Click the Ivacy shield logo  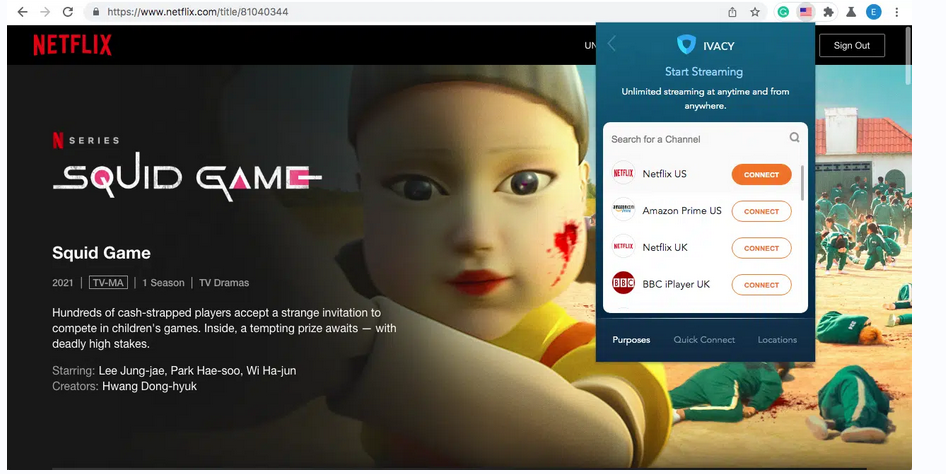pyautogui.click(x=686, y=45)
